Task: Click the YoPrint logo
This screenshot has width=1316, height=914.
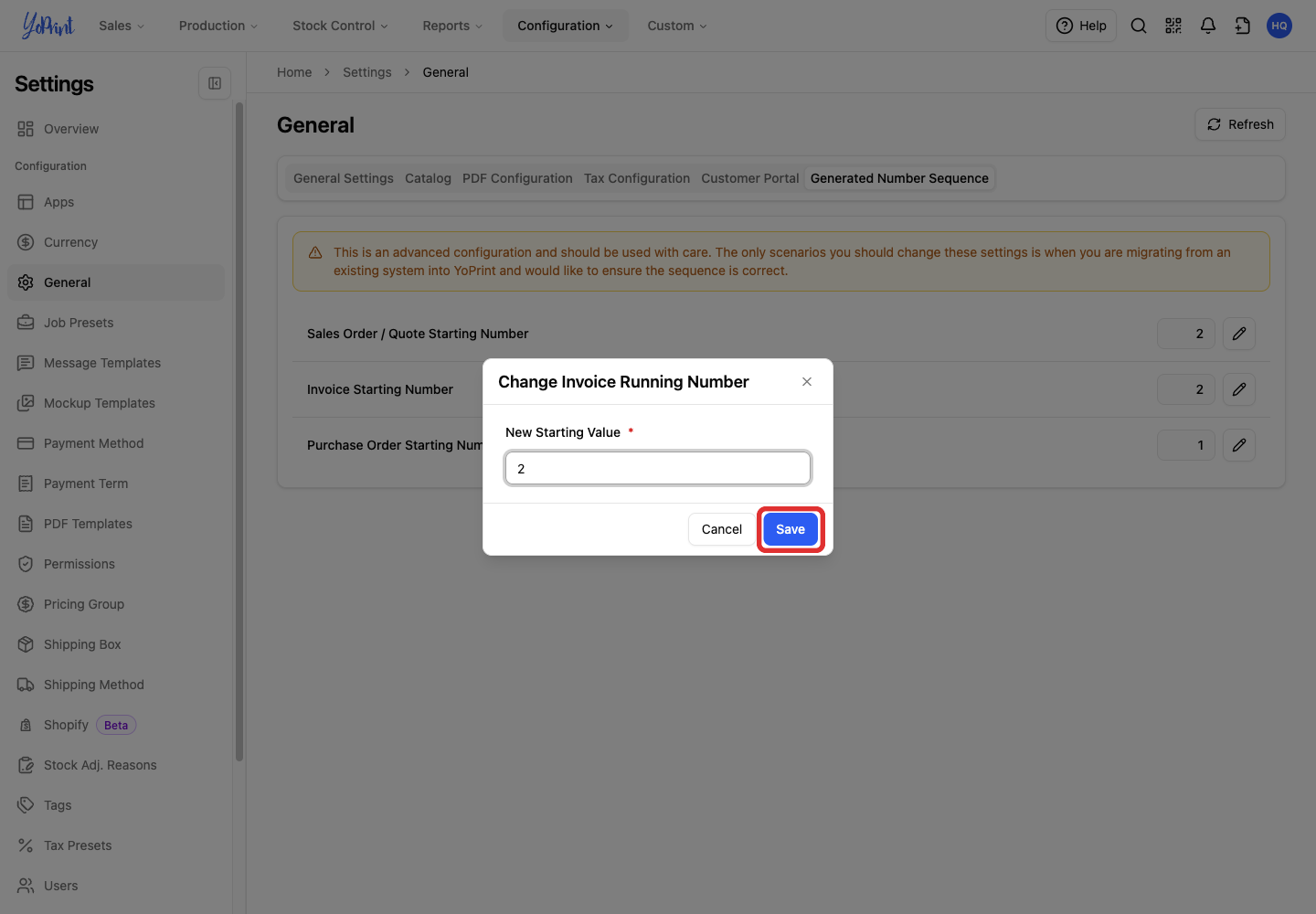Action: click(x=48, y=26)
